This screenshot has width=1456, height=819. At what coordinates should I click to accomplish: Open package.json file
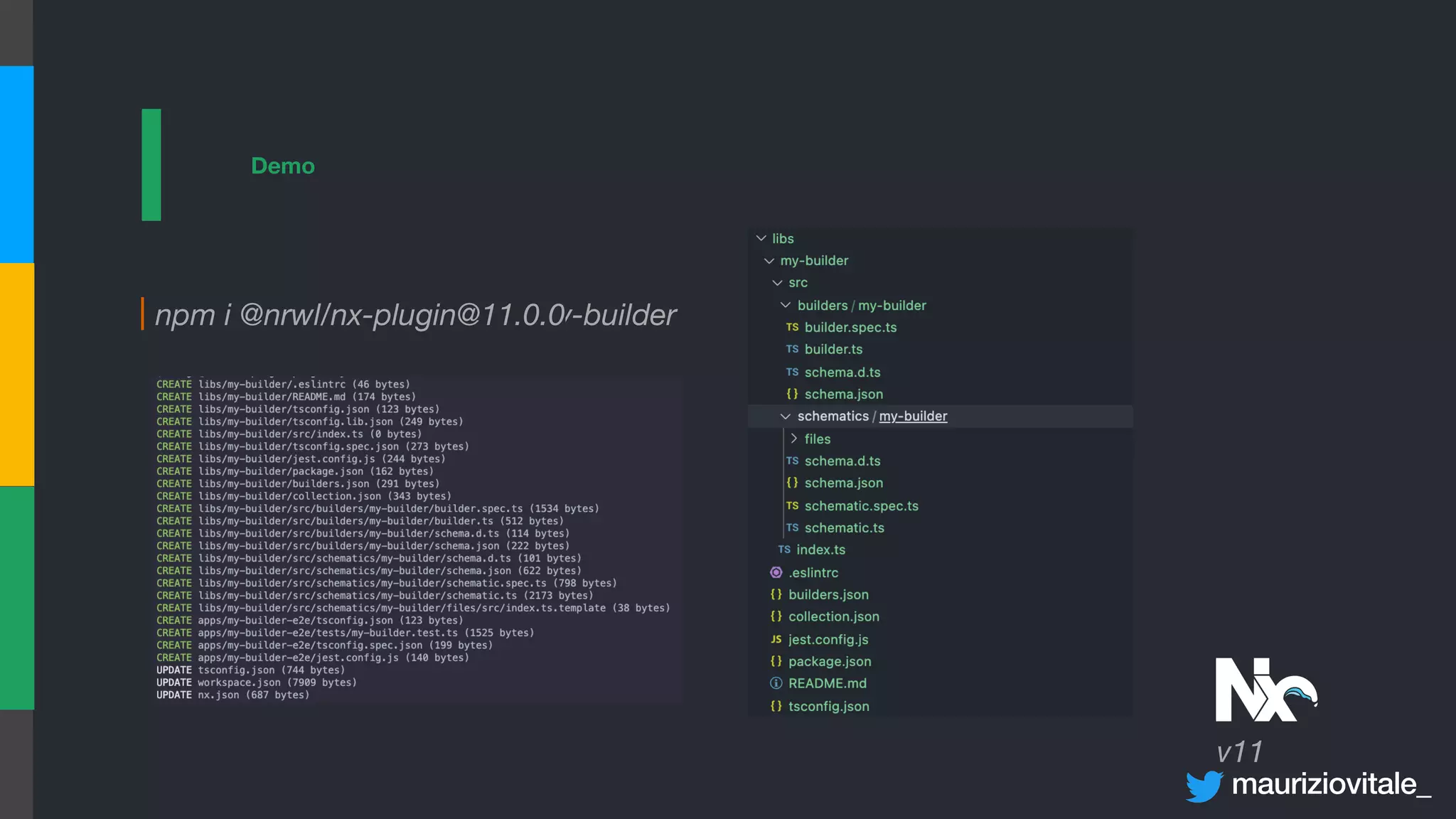point(830,661)
